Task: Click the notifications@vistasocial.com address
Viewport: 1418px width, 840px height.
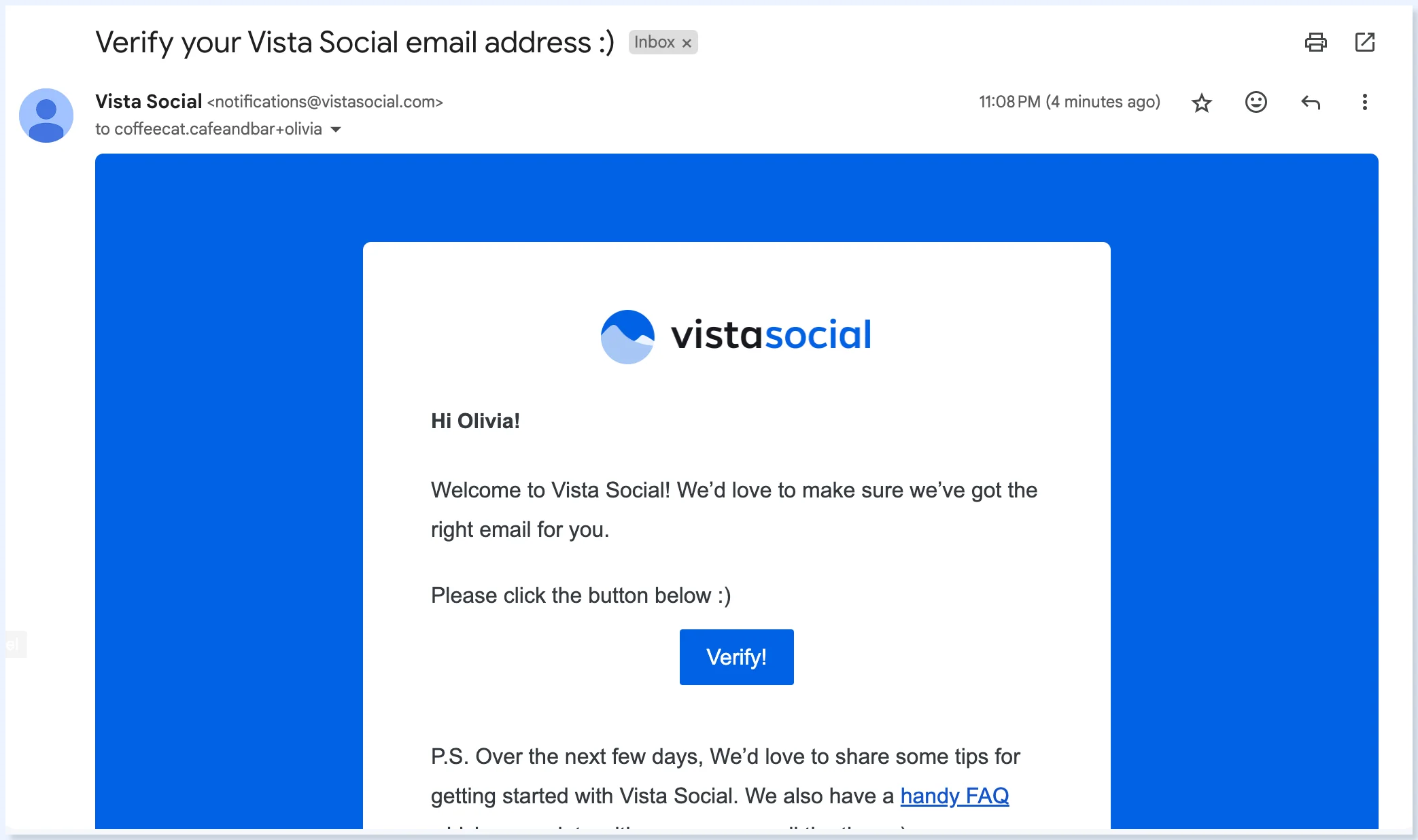Action: [x=325, y=102]
